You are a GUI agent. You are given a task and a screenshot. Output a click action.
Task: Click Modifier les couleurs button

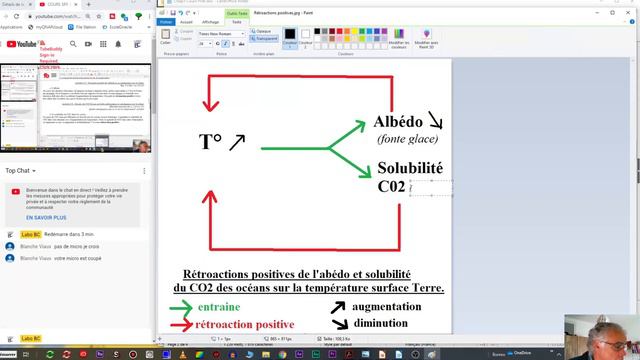point(399,38)
